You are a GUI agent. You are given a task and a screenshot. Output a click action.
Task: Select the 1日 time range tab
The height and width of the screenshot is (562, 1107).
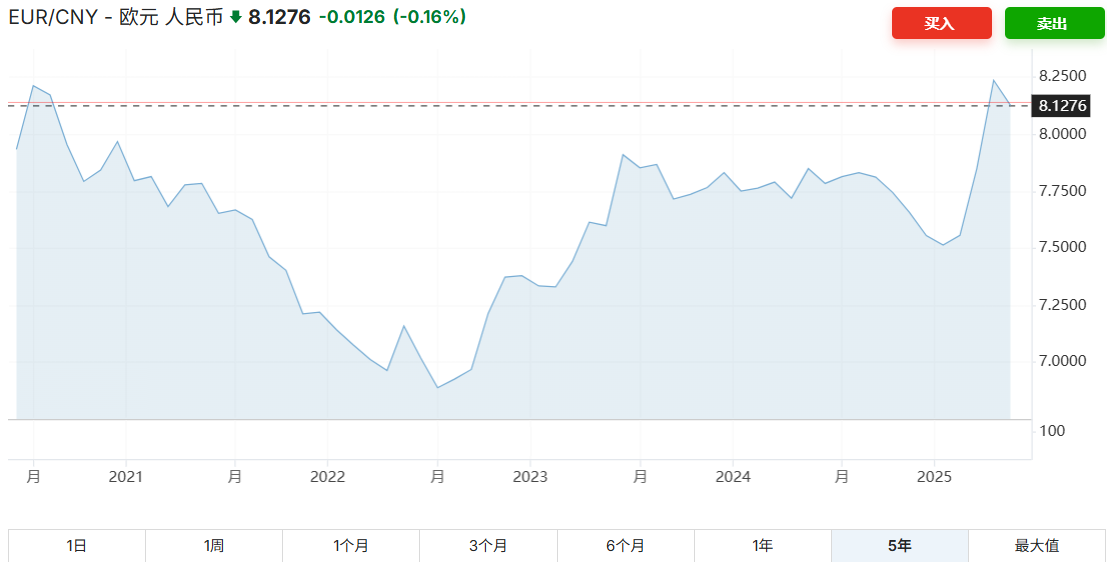coord(77,546)
